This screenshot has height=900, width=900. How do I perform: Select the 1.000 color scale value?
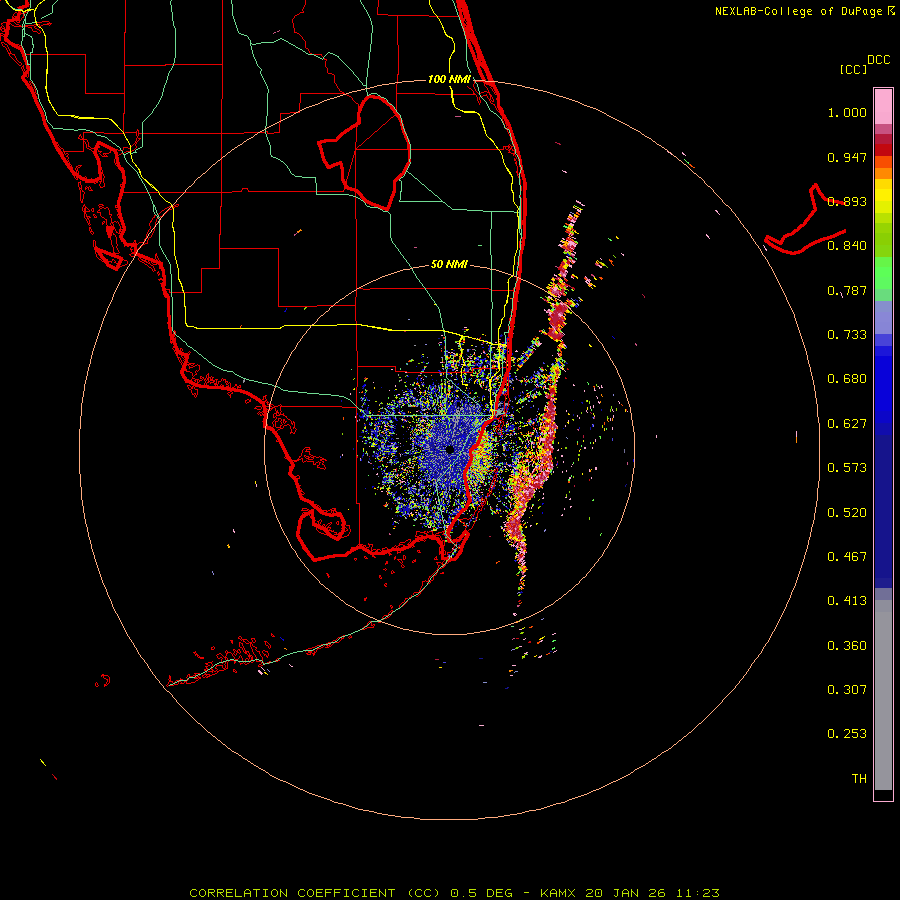847,112
